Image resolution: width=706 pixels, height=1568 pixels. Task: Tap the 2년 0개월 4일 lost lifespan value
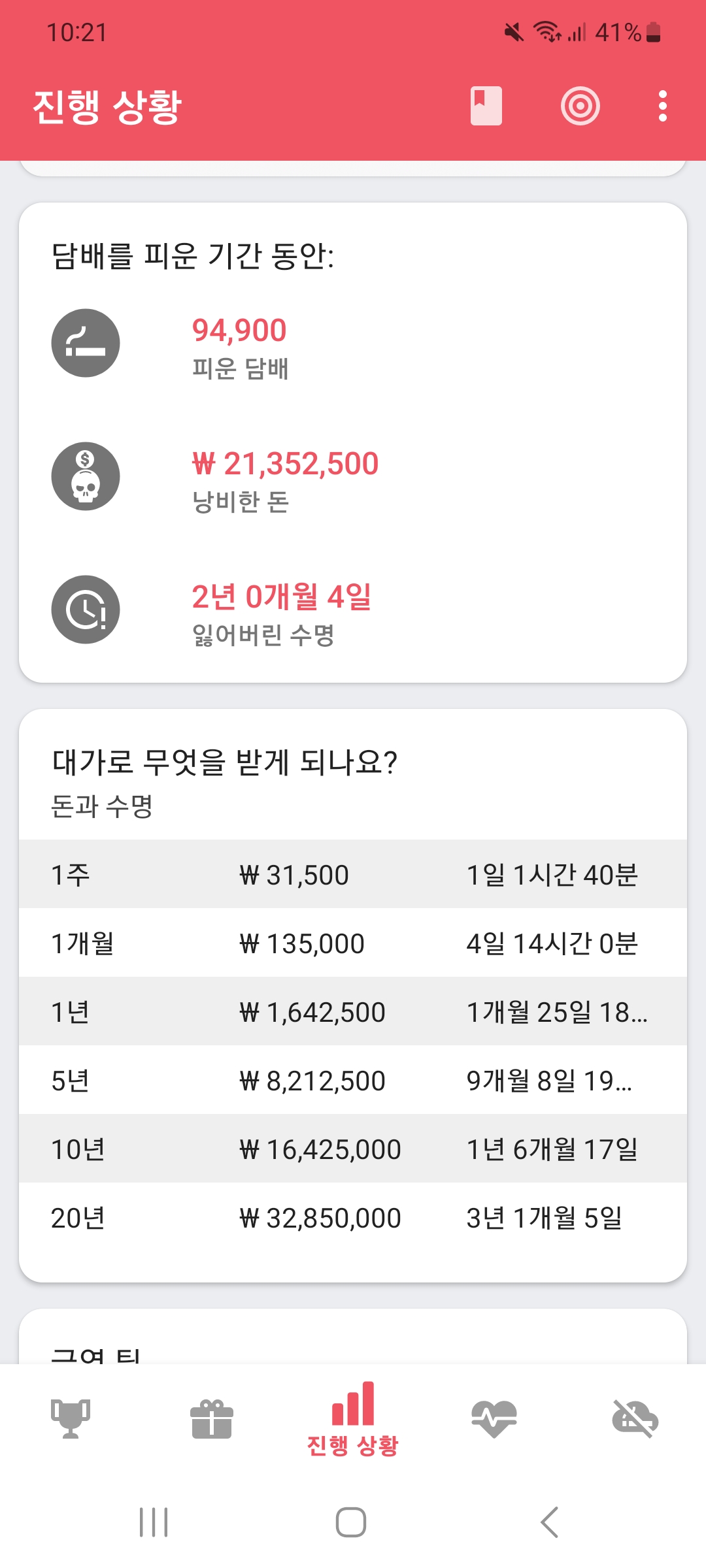282,596
